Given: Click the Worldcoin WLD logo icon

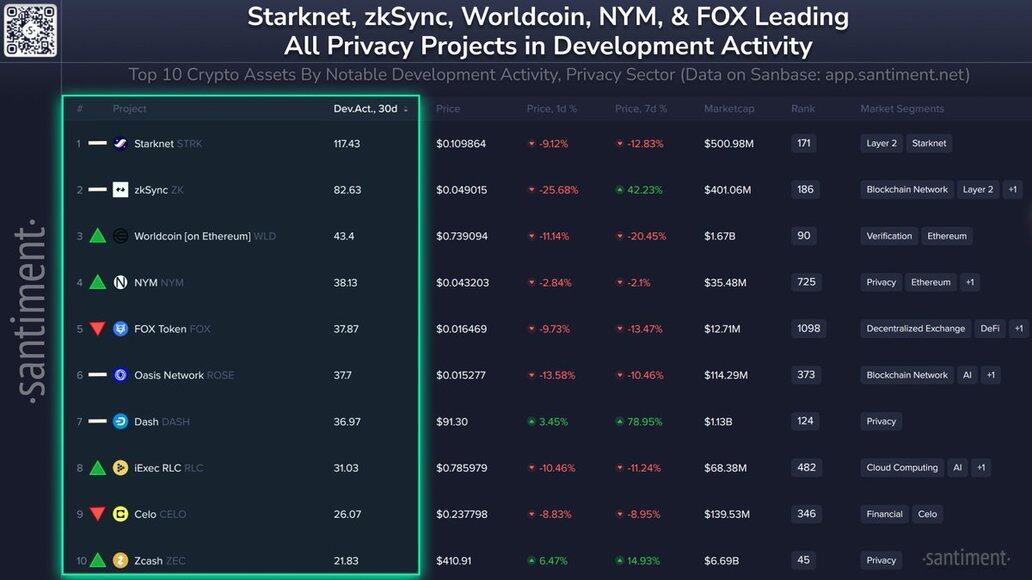Looking at the screenshot, I should coord(120,236).
